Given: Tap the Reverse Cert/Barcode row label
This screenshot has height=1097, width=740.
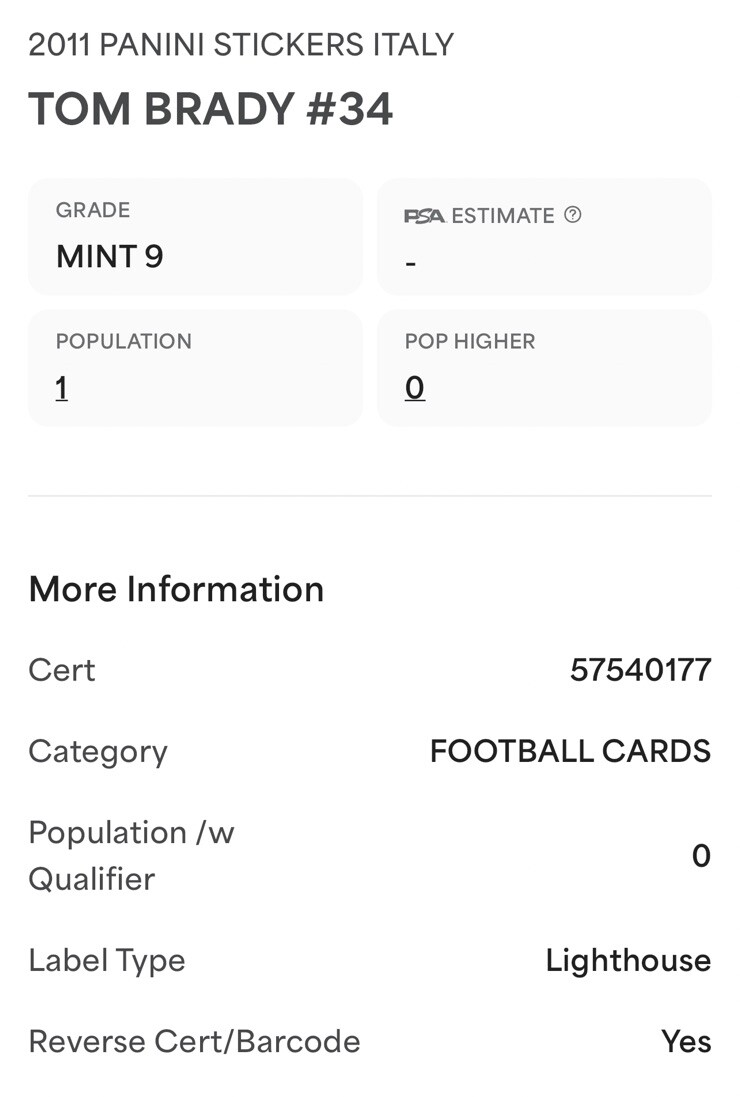Looking at the screenshot, I should (x=194, y=1042).
